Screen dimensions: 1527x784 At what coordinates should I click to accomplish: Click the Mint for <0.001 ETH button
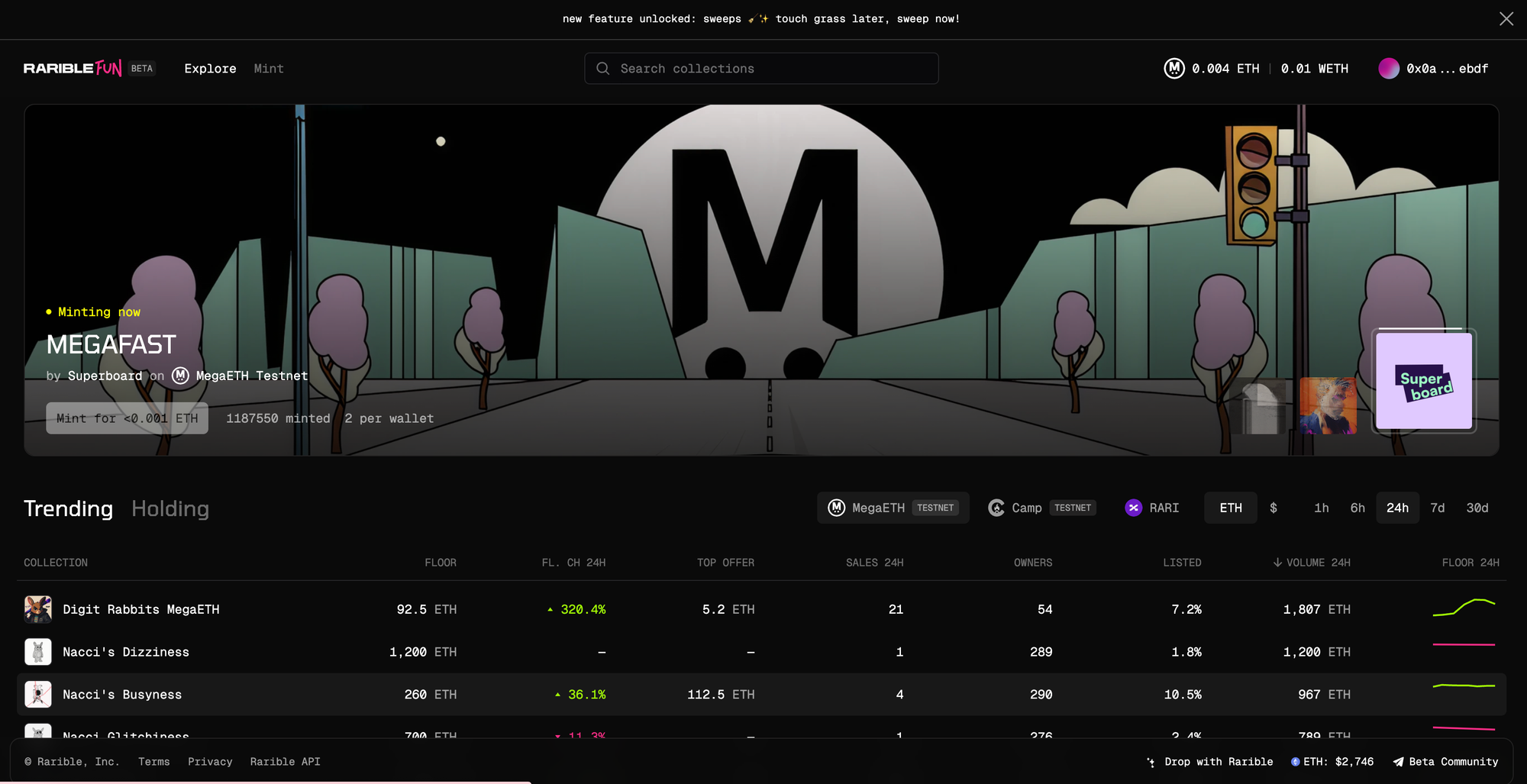(x=127, y=418)
